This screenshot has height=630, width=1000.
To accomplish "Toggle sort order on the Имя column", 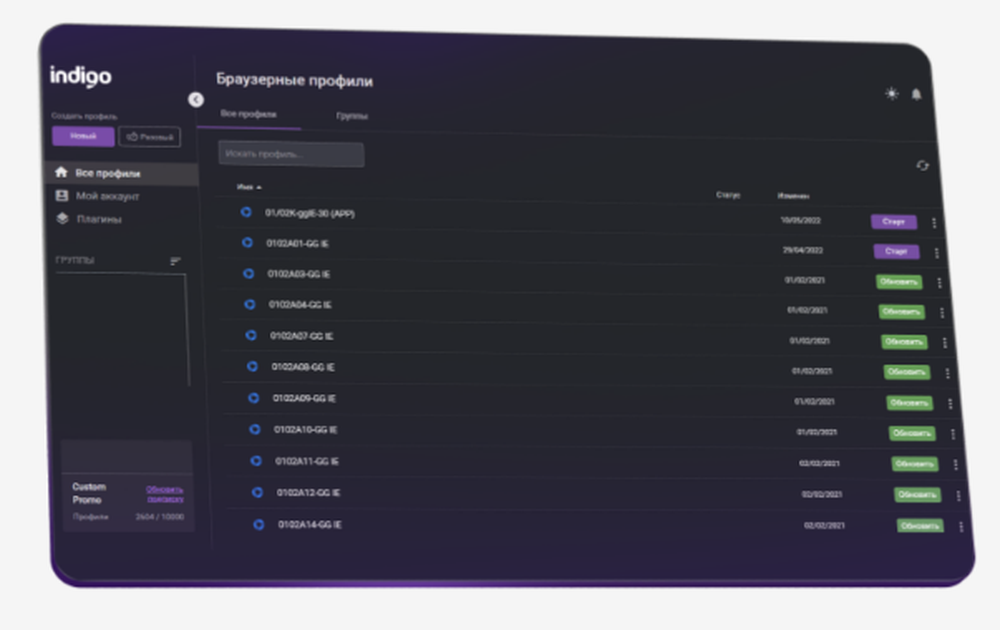I will coord(248,186).
